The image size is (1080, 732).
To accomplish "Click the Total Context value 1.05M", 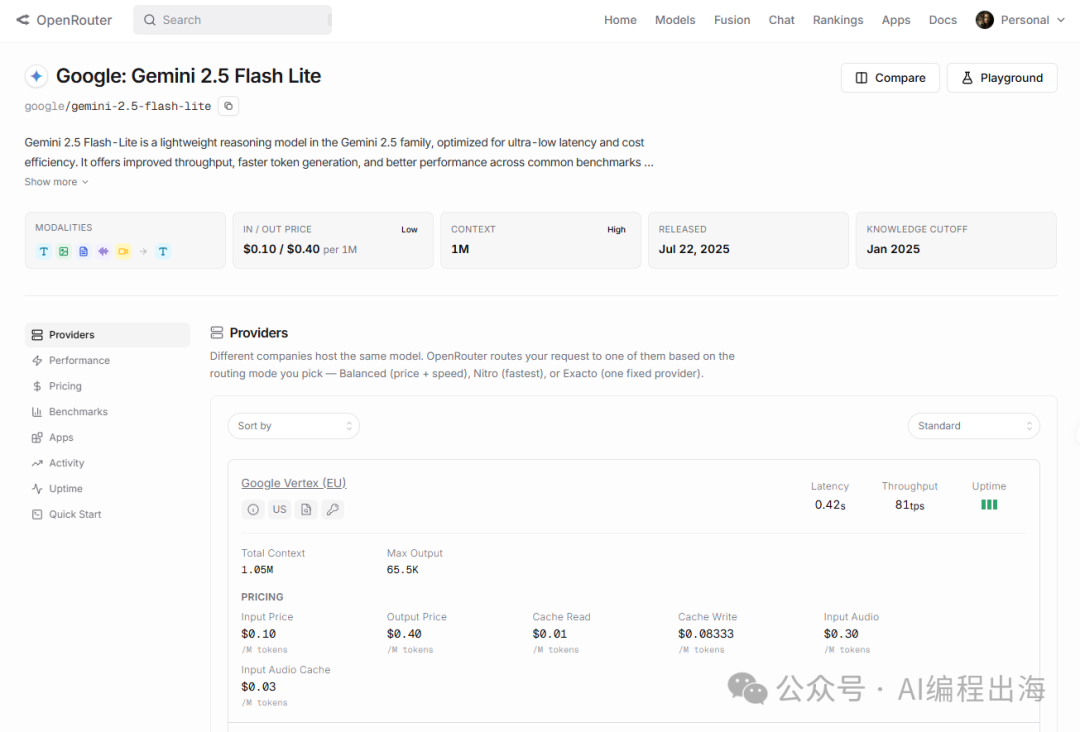I will coord(257,569).
